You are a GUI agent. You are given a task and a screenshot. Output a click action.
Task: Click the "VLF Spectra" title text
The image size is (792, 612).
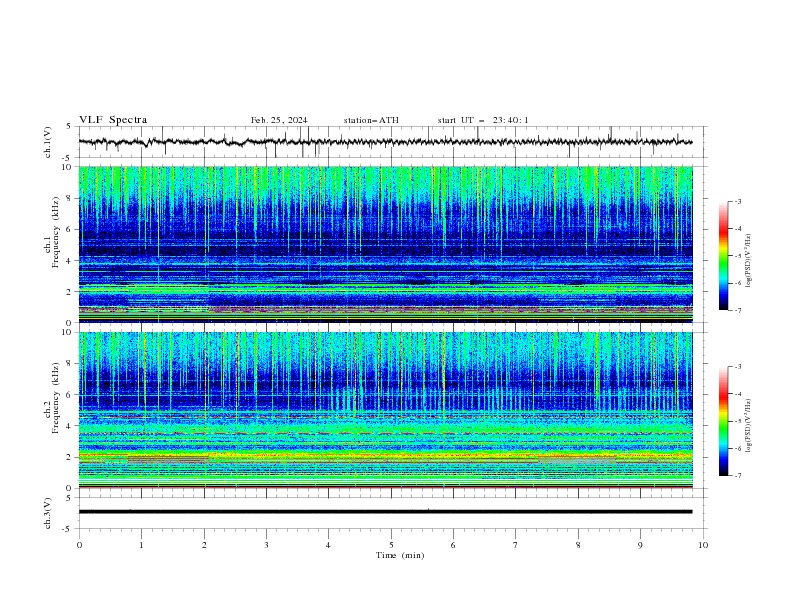[113, 120]
